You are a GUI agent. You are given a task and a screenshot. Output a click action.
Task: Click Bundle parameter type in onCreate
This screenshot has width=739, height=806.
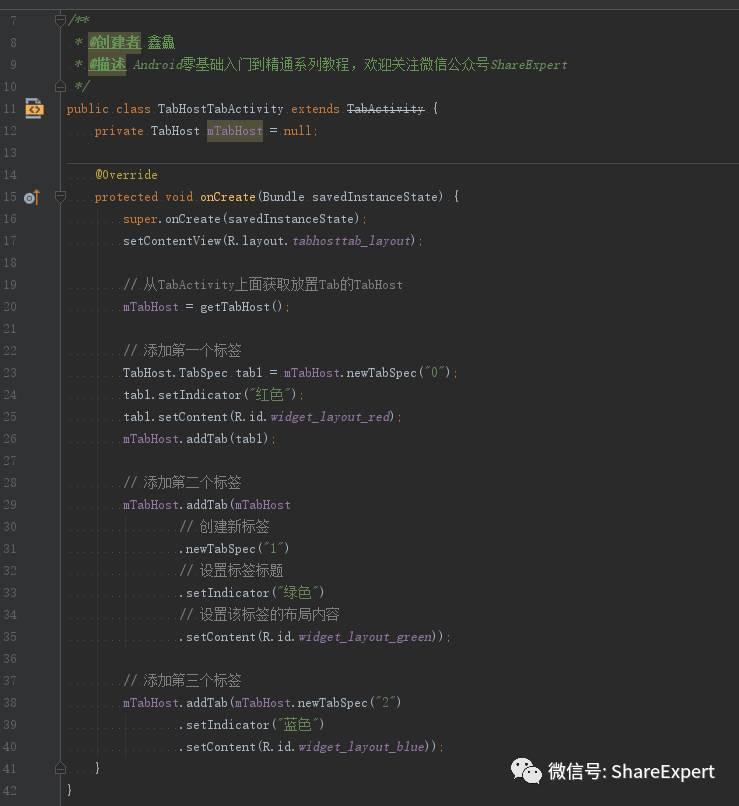tap(284, 197)
